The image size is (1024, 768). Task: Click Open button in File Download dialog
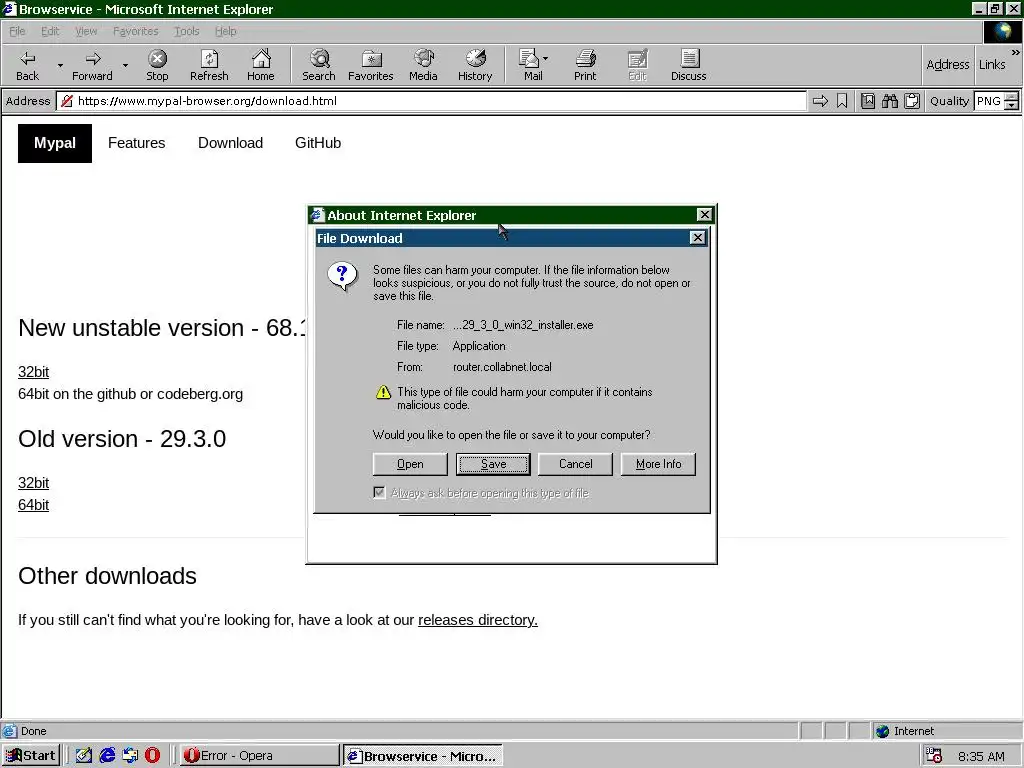coord(410,464)
